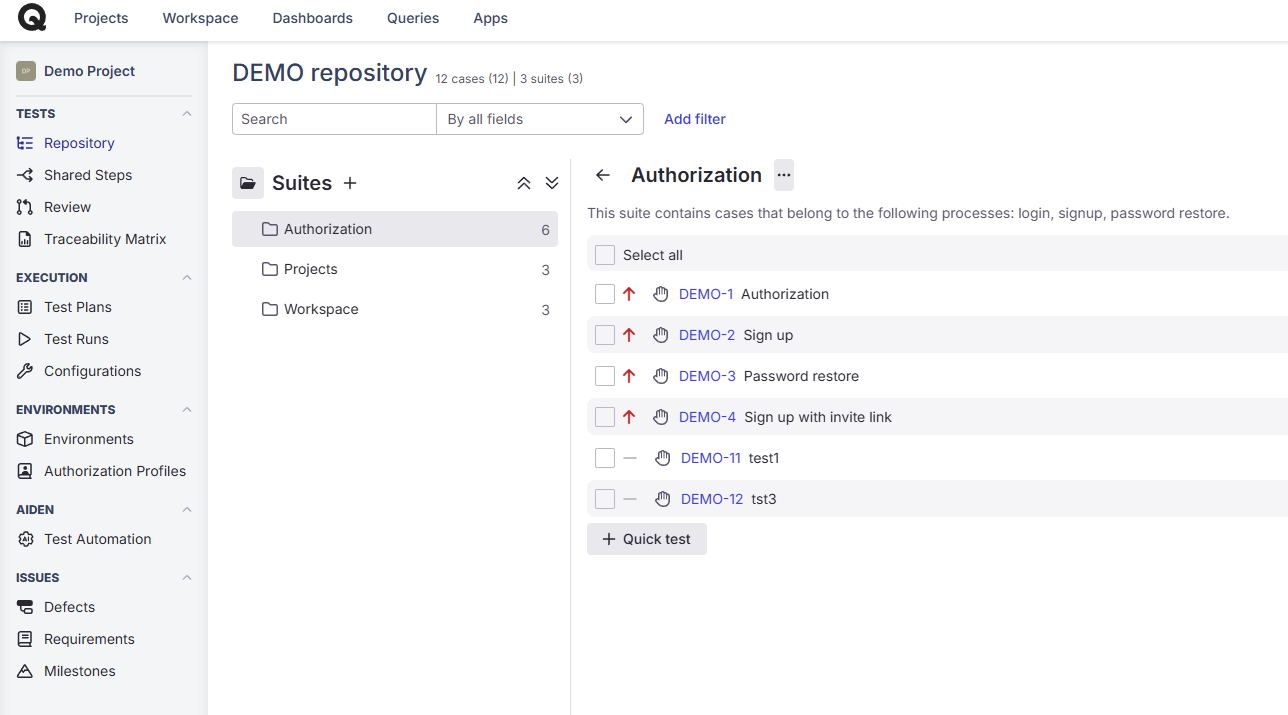Check the DEMO-4 invite link checkbox
Screen dimensions: 1288x715
pyautogui.click(x=605, y=417)
